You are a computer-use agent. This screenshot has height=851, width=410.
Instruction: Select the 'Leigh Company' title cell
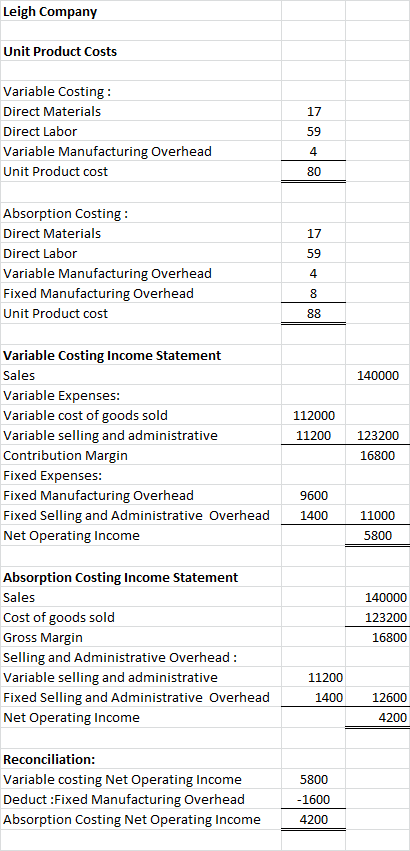tap(50, 12)
